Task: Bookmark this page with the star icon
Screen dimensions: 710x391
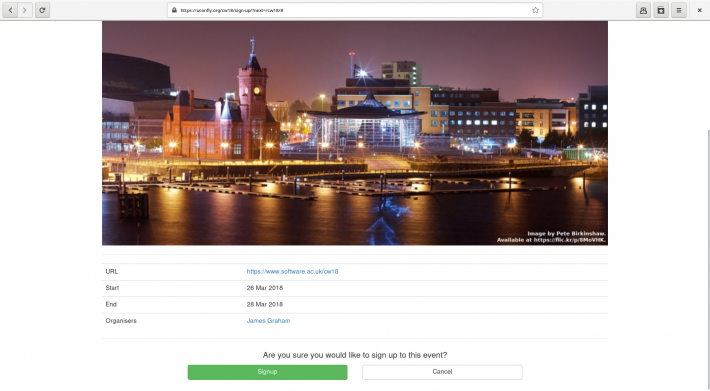Action: [535, 10]
